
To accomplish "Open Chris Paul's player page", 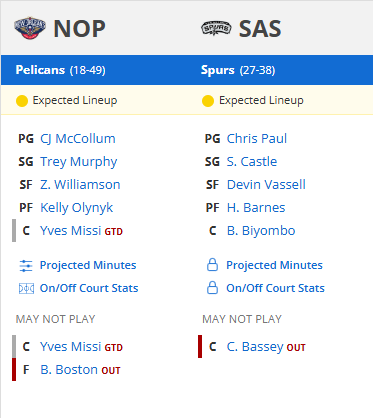I will 257,139.
